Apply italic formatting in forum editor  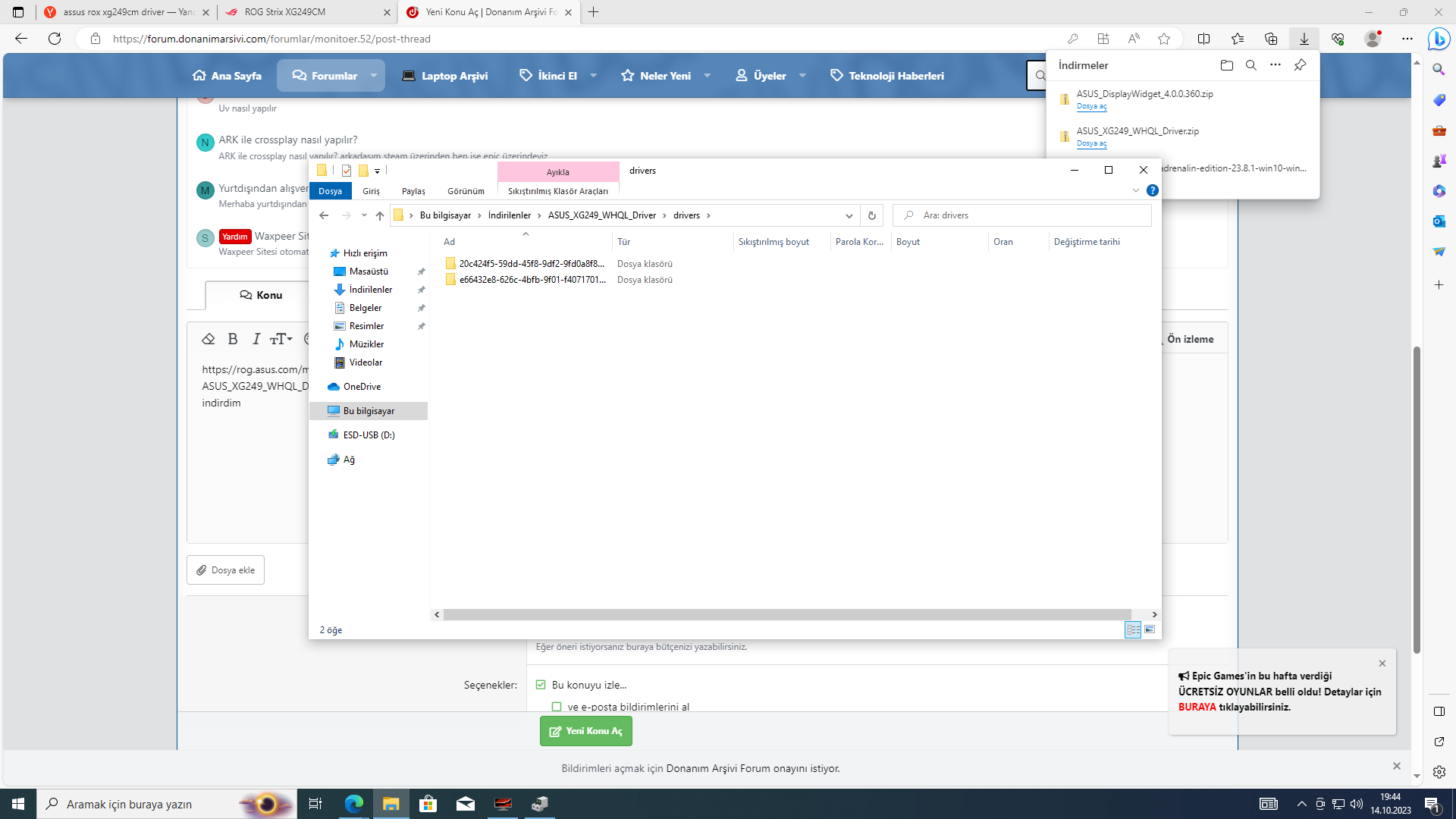pyautogui.click(x=256, y=339)
